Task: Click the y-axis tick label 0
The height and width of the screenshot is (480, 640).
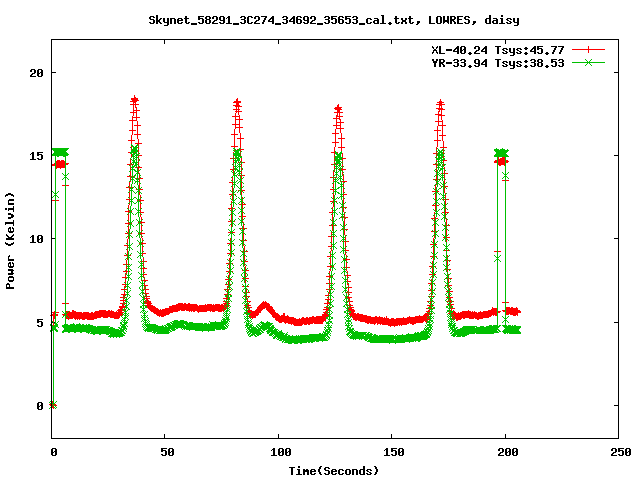Action: point(40,406)
